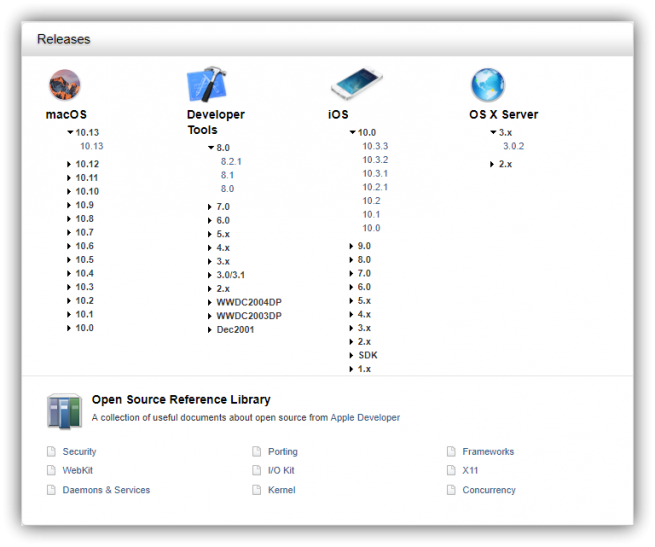Open the Daemons & Services link
655x547 pixels.
[x=106, y=490]
